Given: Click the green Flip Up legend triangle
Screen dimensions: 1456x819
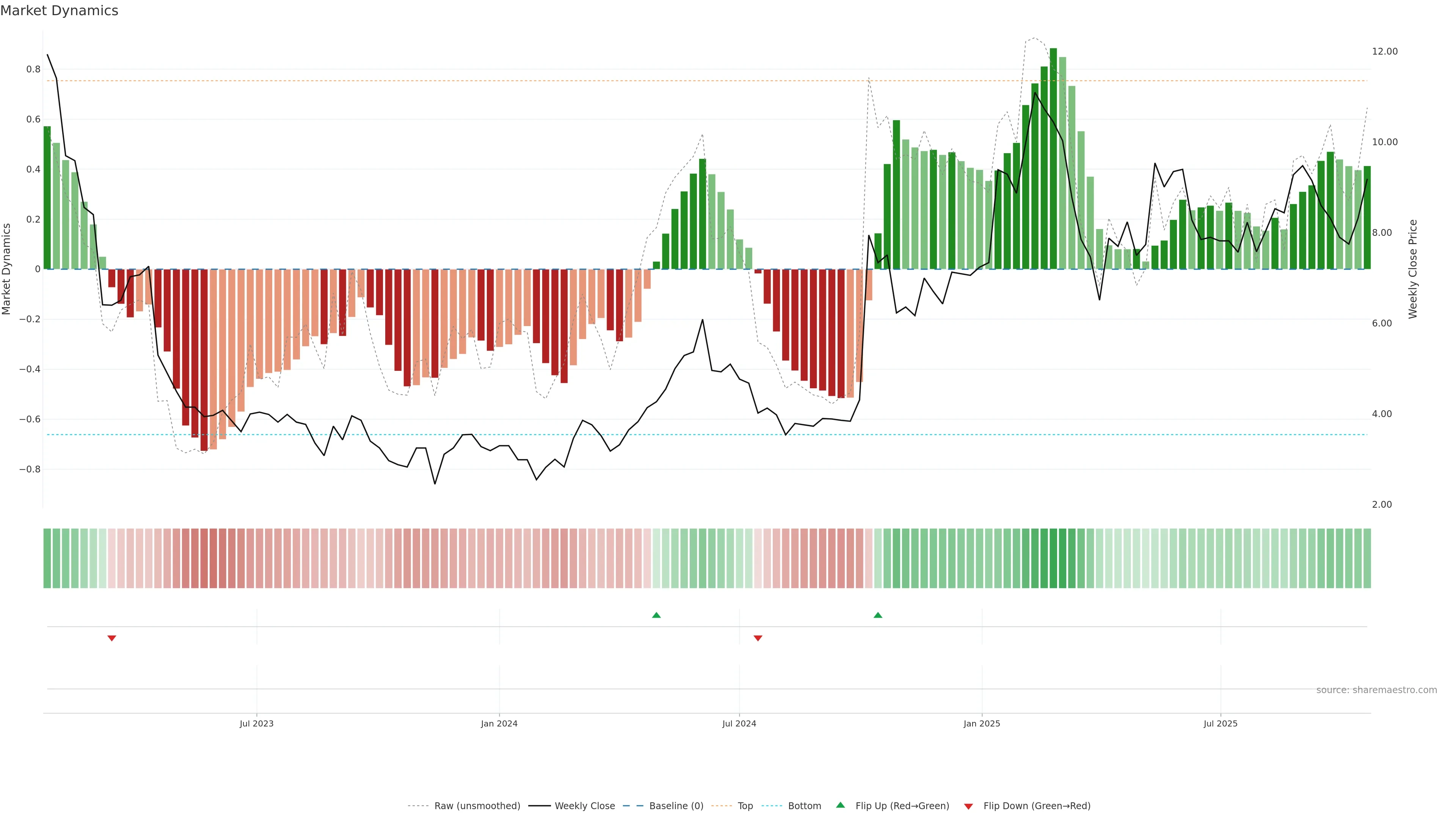Looking at the screenshot, I should (840, 805).
